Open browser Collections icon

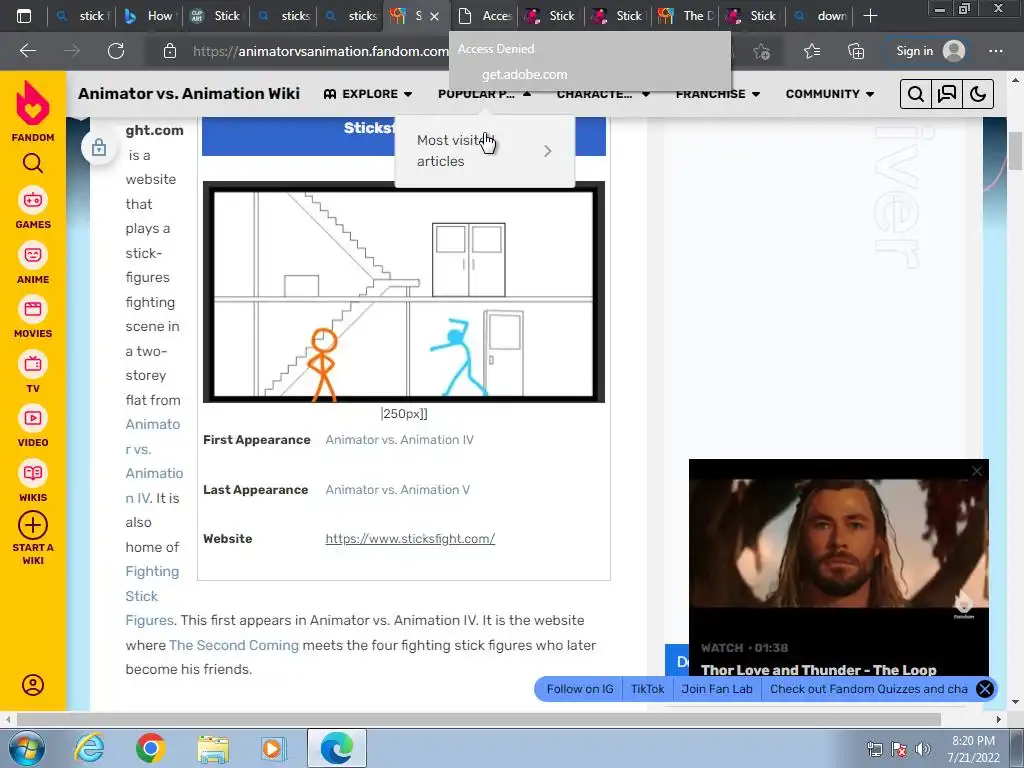click(856, 51)
